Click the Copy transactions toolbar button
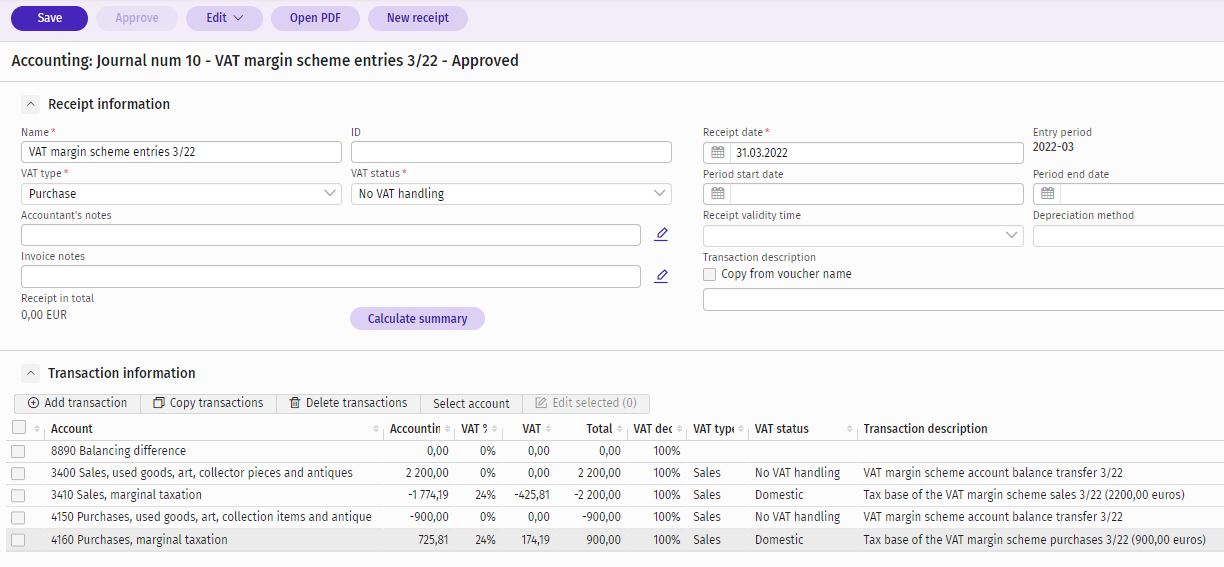Image resolution: width=1224 pixels, height=567 pixels. point(208,403)
